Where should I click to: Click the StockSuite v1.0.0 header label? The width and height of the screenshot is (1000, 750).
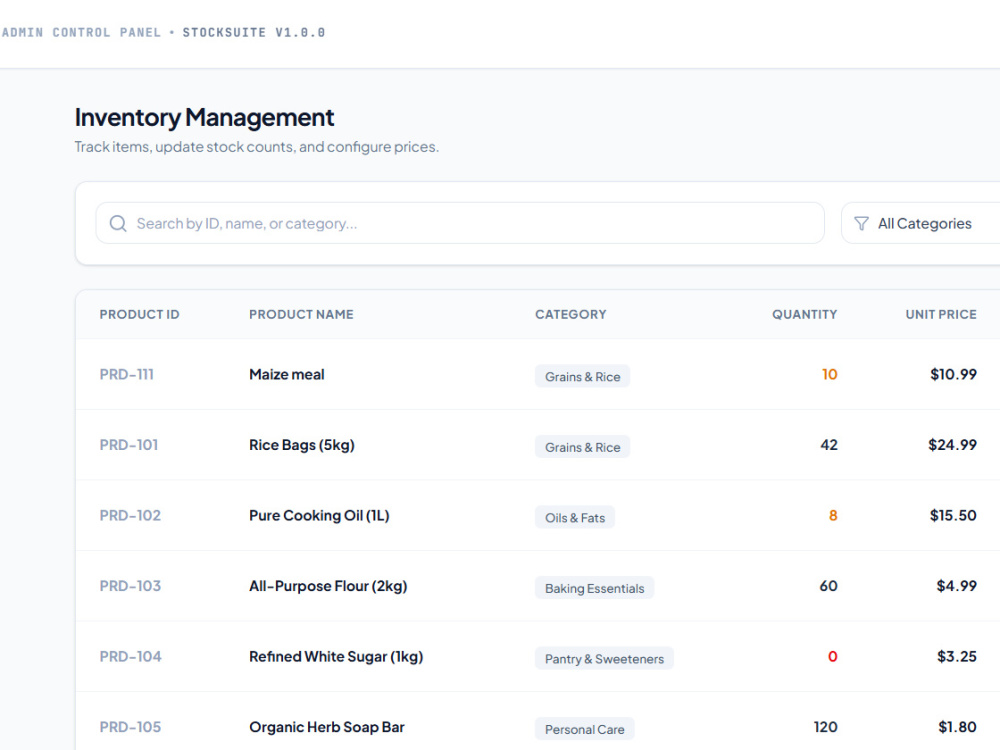(x=254, y=33)
